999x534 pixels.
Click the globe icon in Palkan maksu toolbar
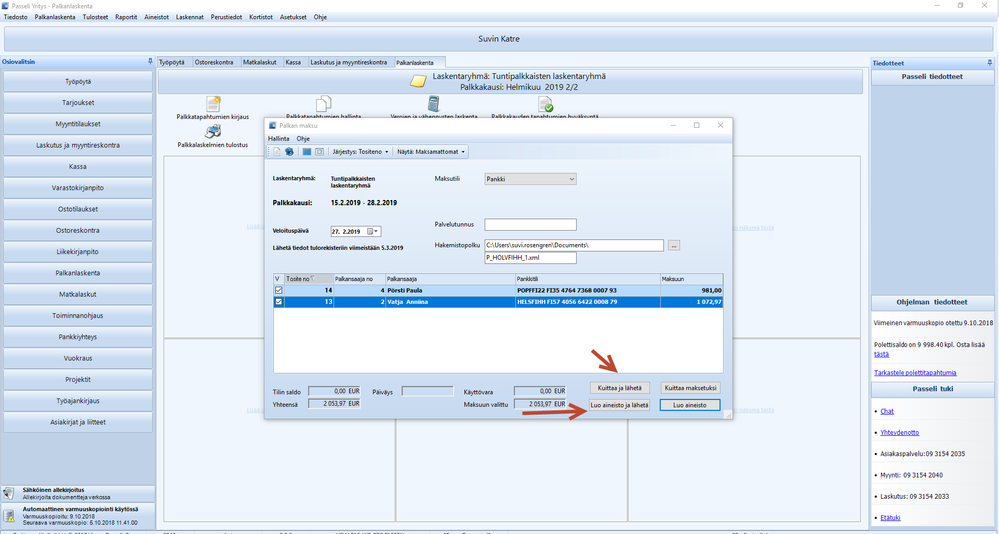pyautogui.click(x=289, y=152)
